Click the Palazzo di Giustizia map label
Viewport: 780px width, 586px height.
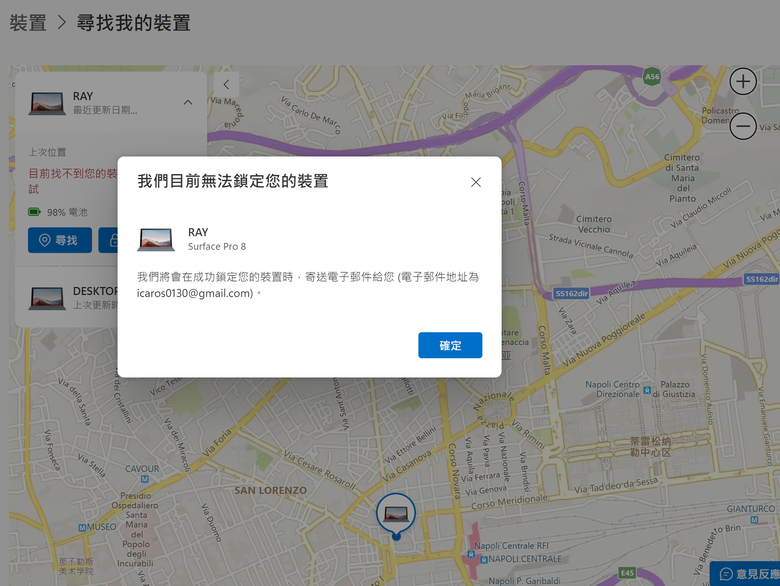tap(674, 390)
